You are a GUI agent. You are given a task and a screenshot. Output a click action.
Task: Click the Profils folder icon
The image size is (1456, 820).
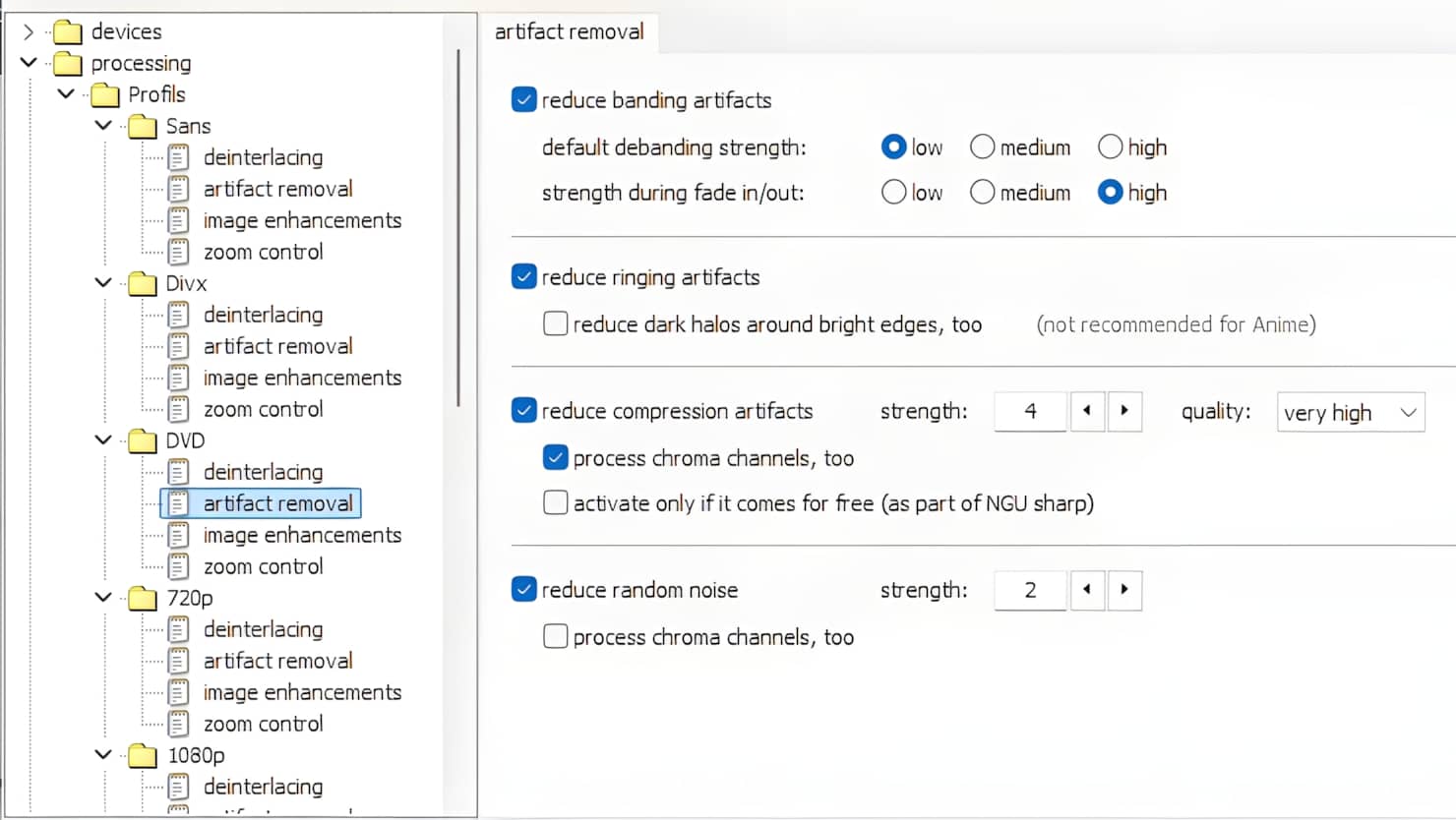105,95
